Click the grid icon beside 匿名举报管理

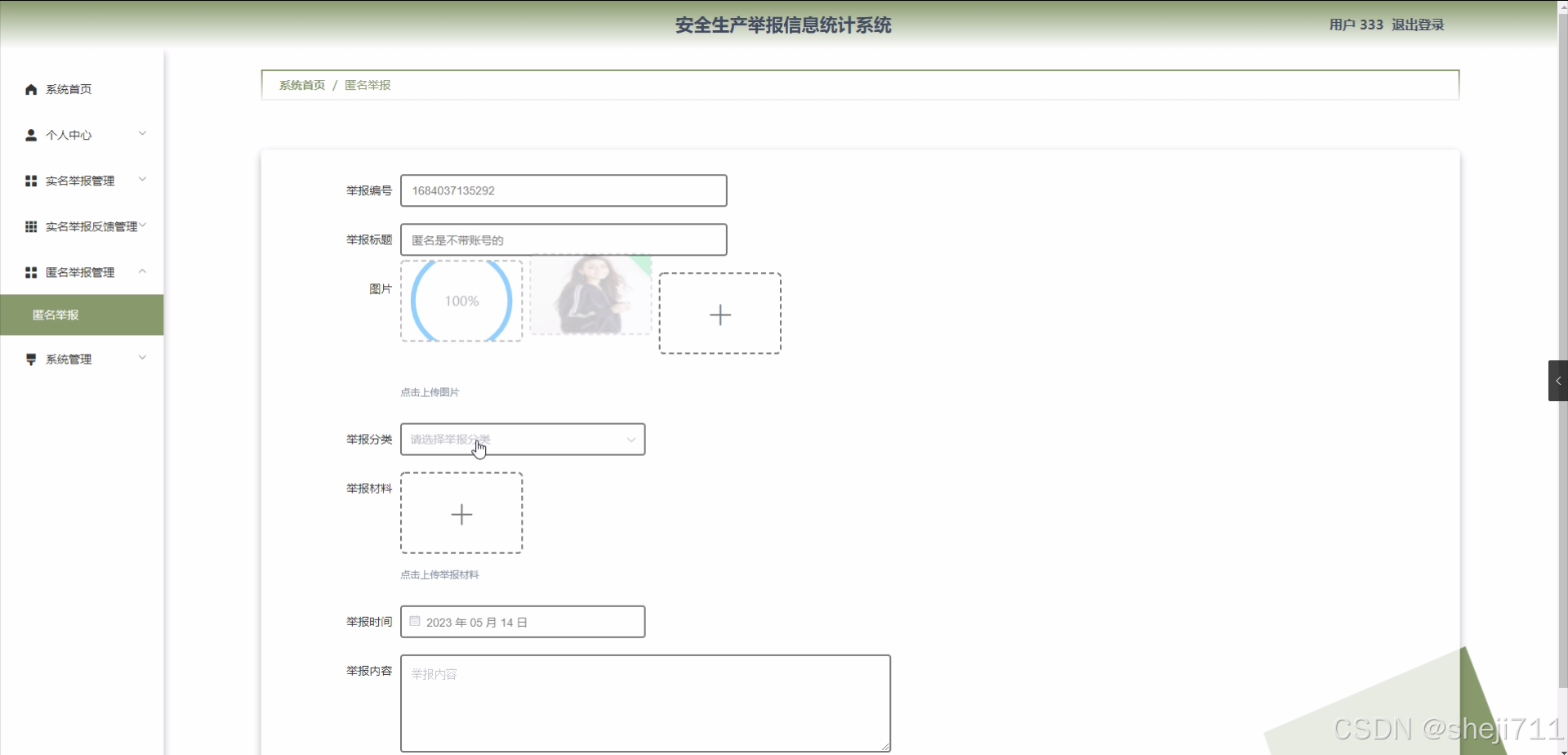coord(31,272)
